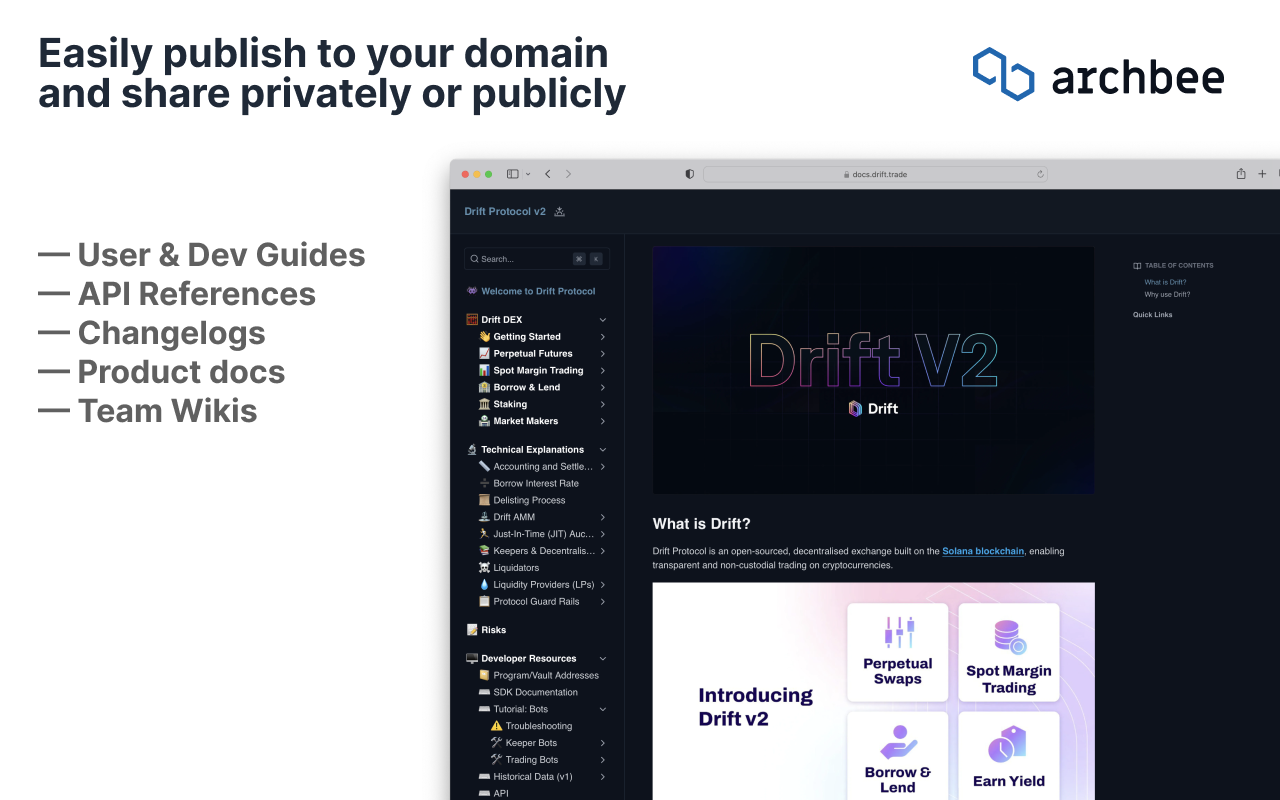Click the Search field in docs sidebar
Screen dimensions: 1280x800
(537, 259)
